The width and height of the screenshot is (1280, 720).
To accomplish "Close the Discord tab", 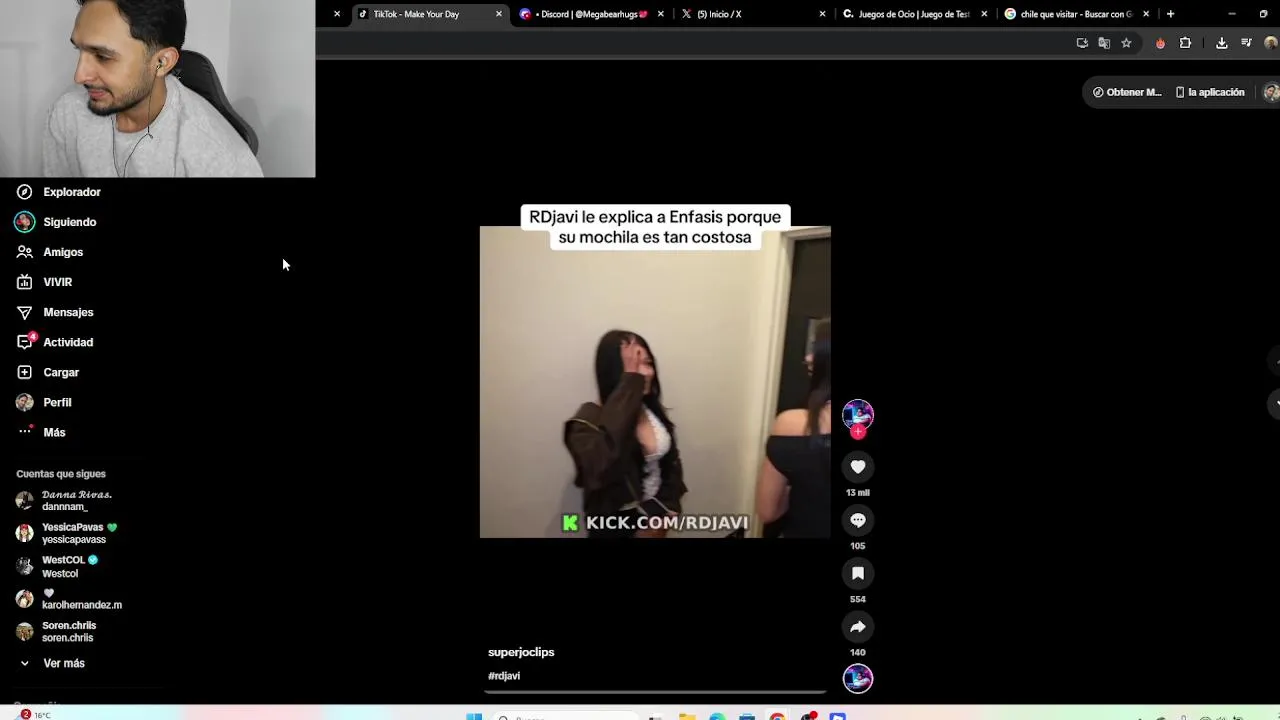I will coord(660,14).
